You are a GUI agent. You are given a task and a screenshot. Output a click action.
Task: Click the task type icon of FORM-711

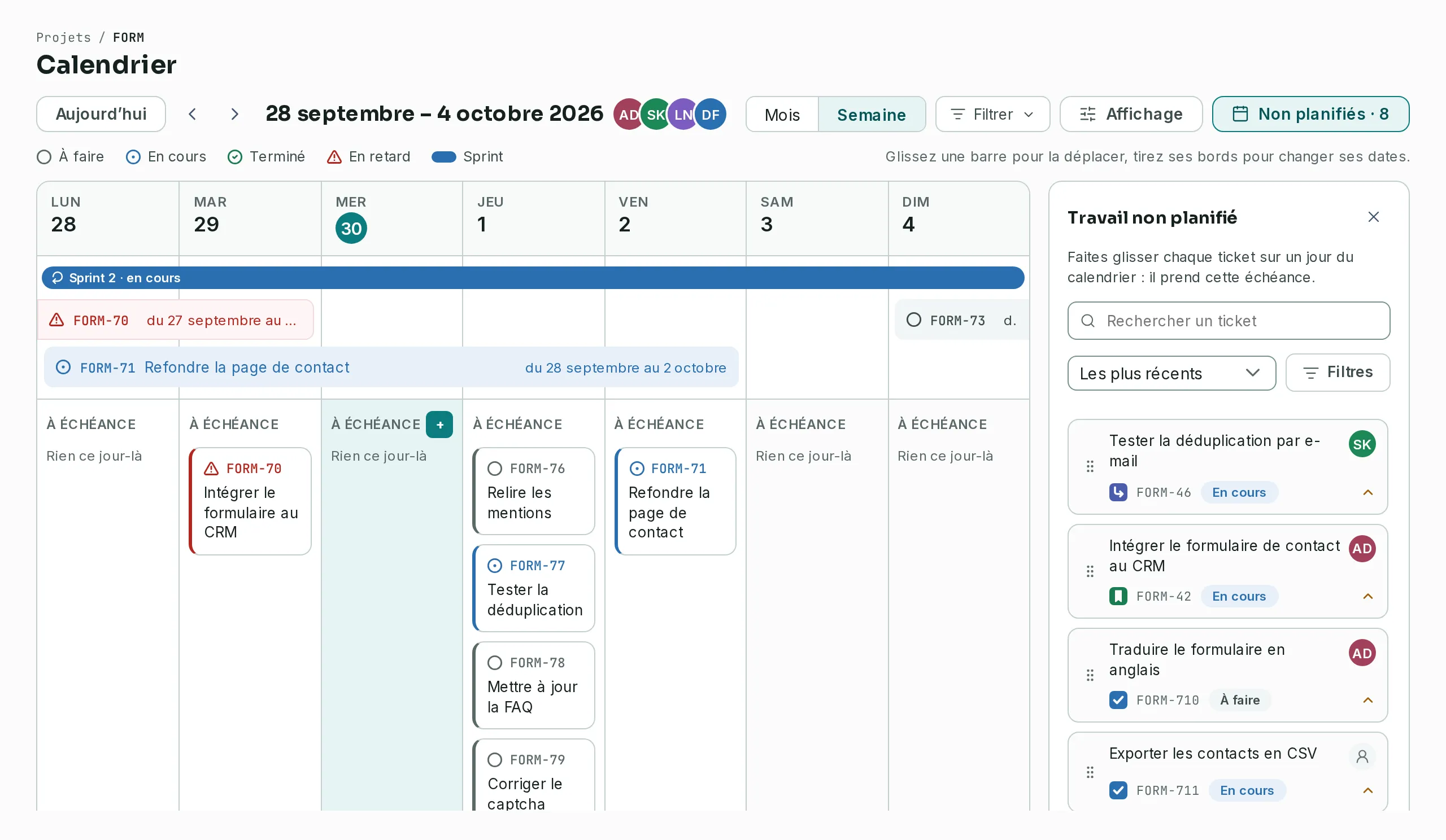[x=1118, y=790]
